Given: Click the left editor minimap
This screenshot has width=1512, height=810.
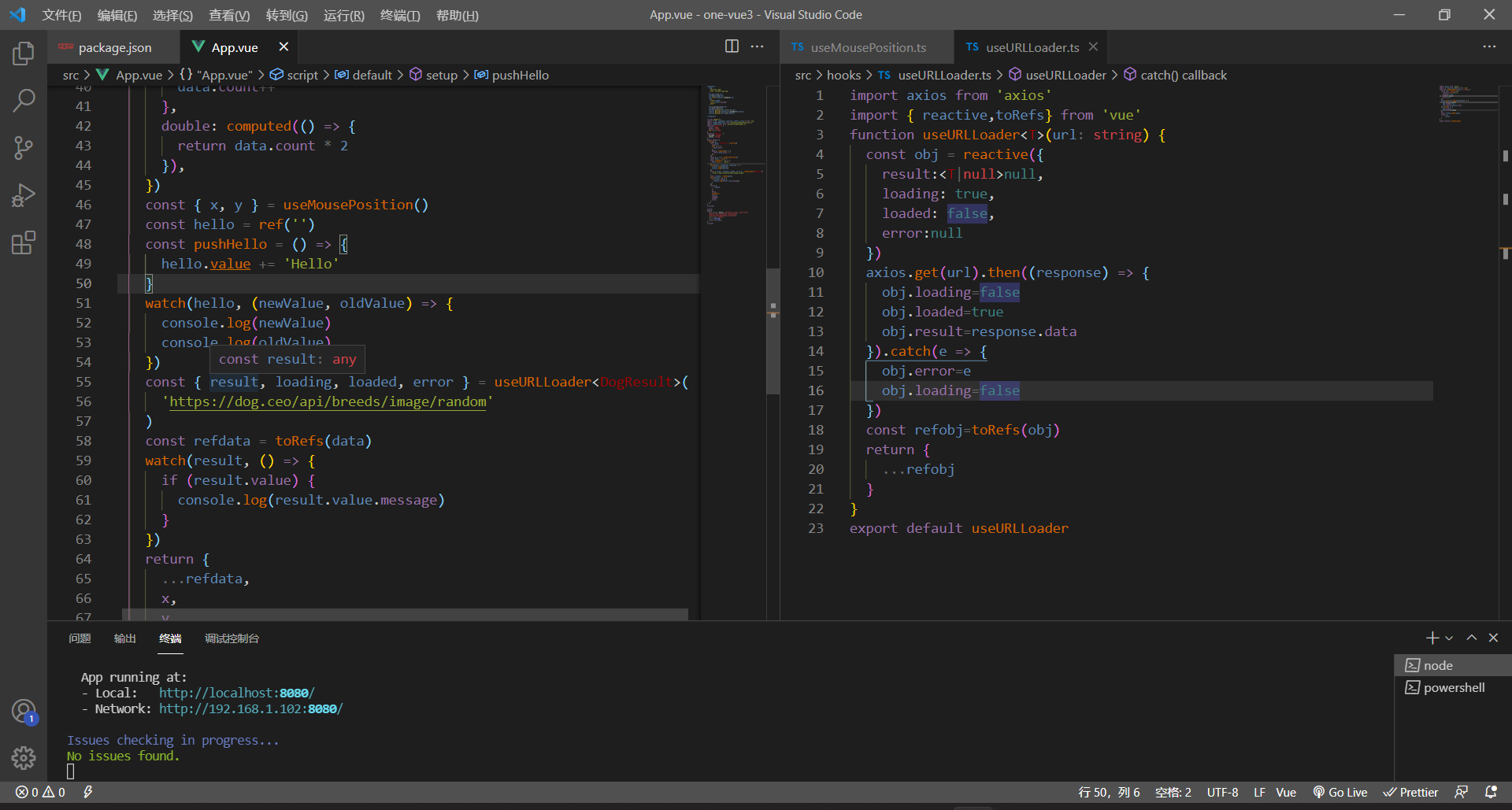Looking at the screenshot, I should (x=734, y=157).
